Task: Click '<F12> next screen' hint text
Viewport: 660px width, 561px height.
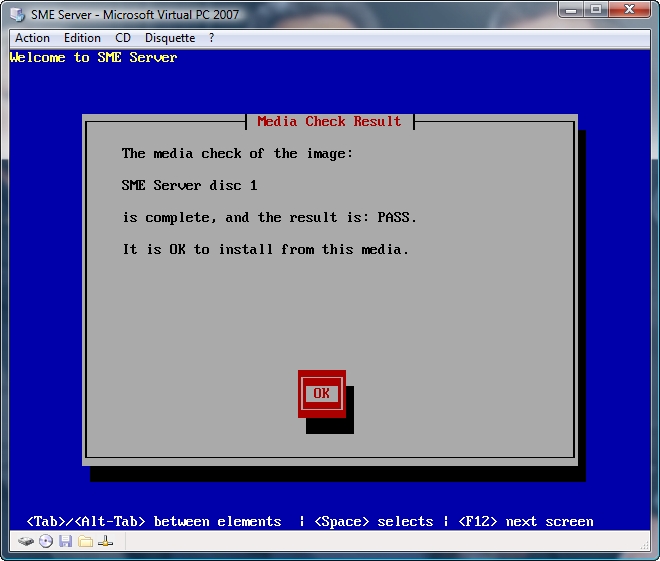Action: coord(526,521)
